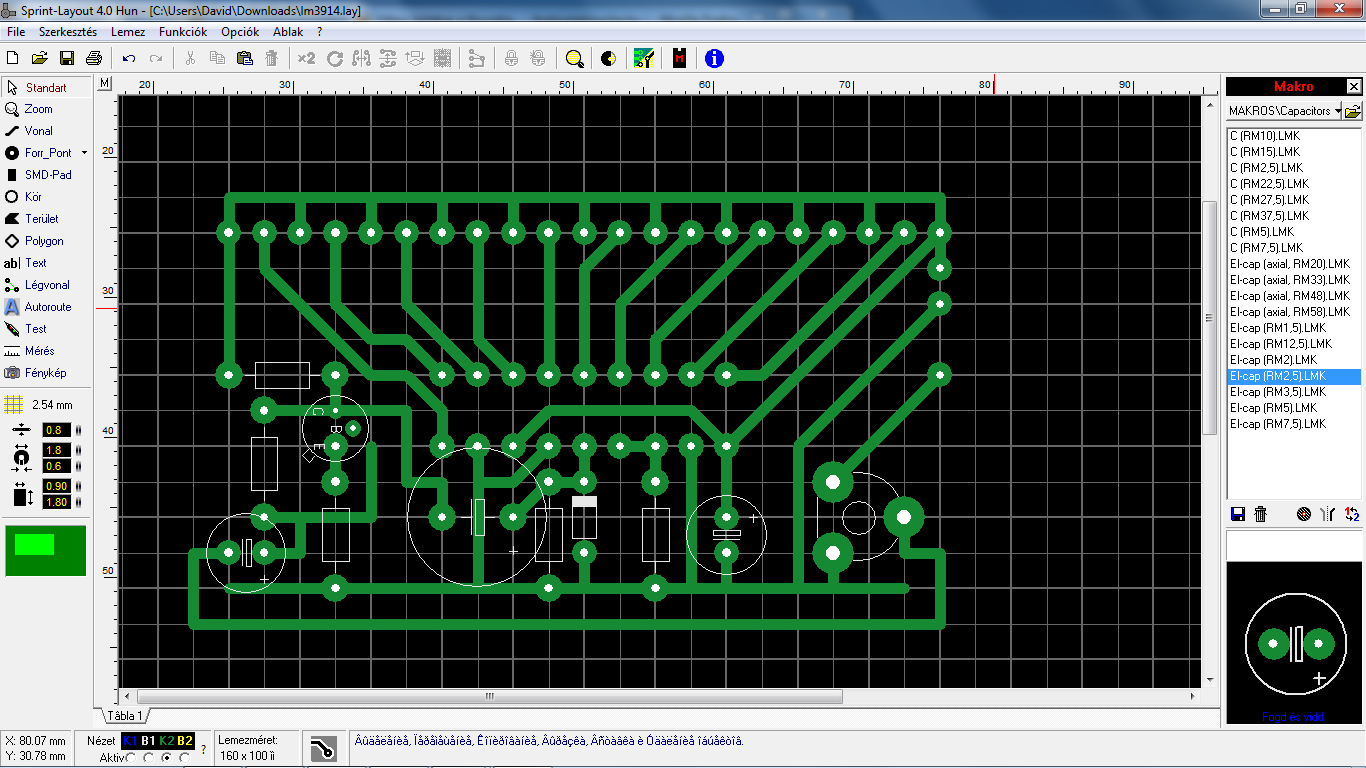Open the zoom magnifier in top toolbar
This screenshot has width=1366, height=768.
coord(574,58)
